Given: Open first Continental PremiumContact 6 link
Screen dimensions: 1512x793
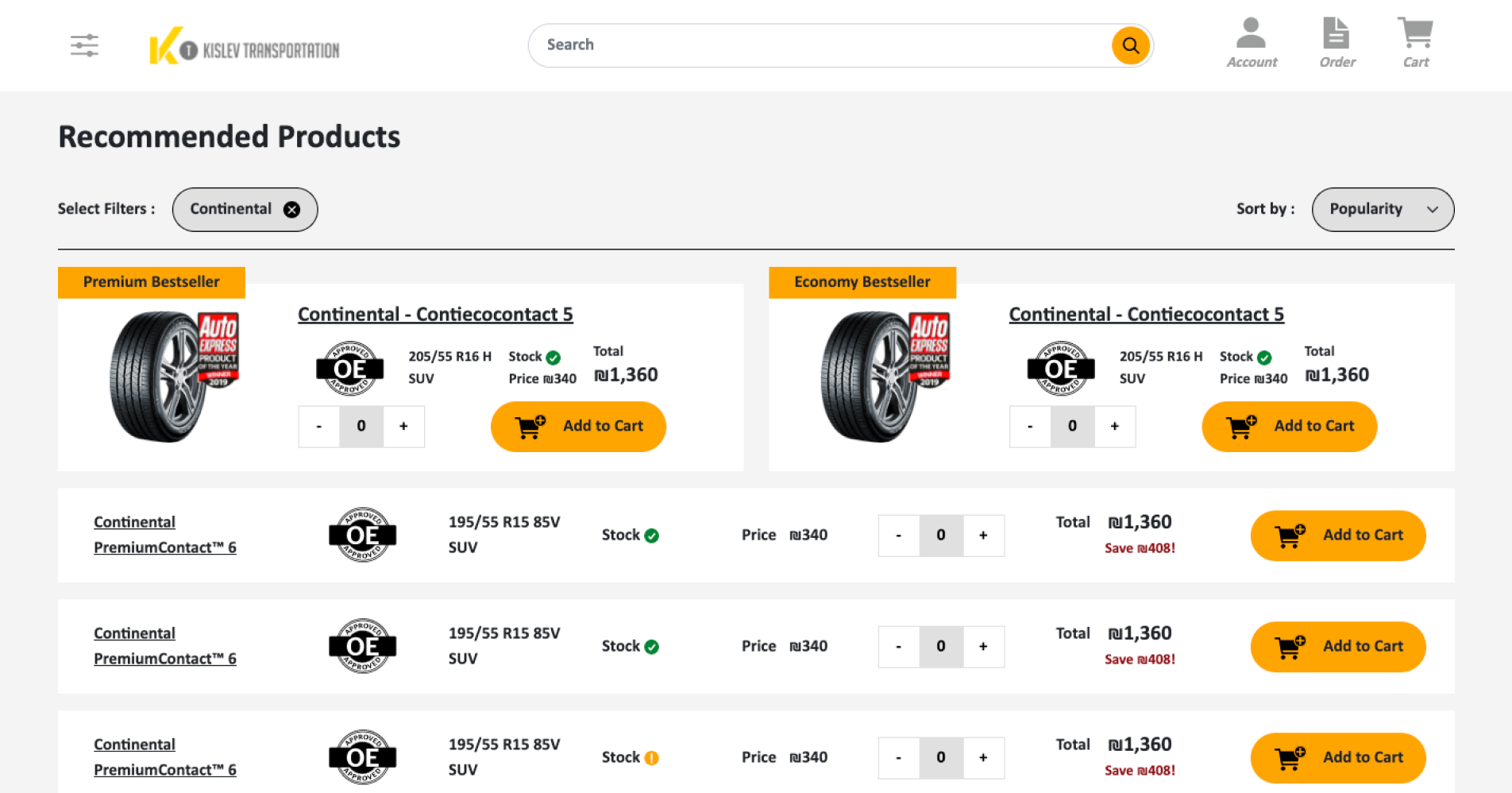Looking at the screenshot, I should click(164, 535).
